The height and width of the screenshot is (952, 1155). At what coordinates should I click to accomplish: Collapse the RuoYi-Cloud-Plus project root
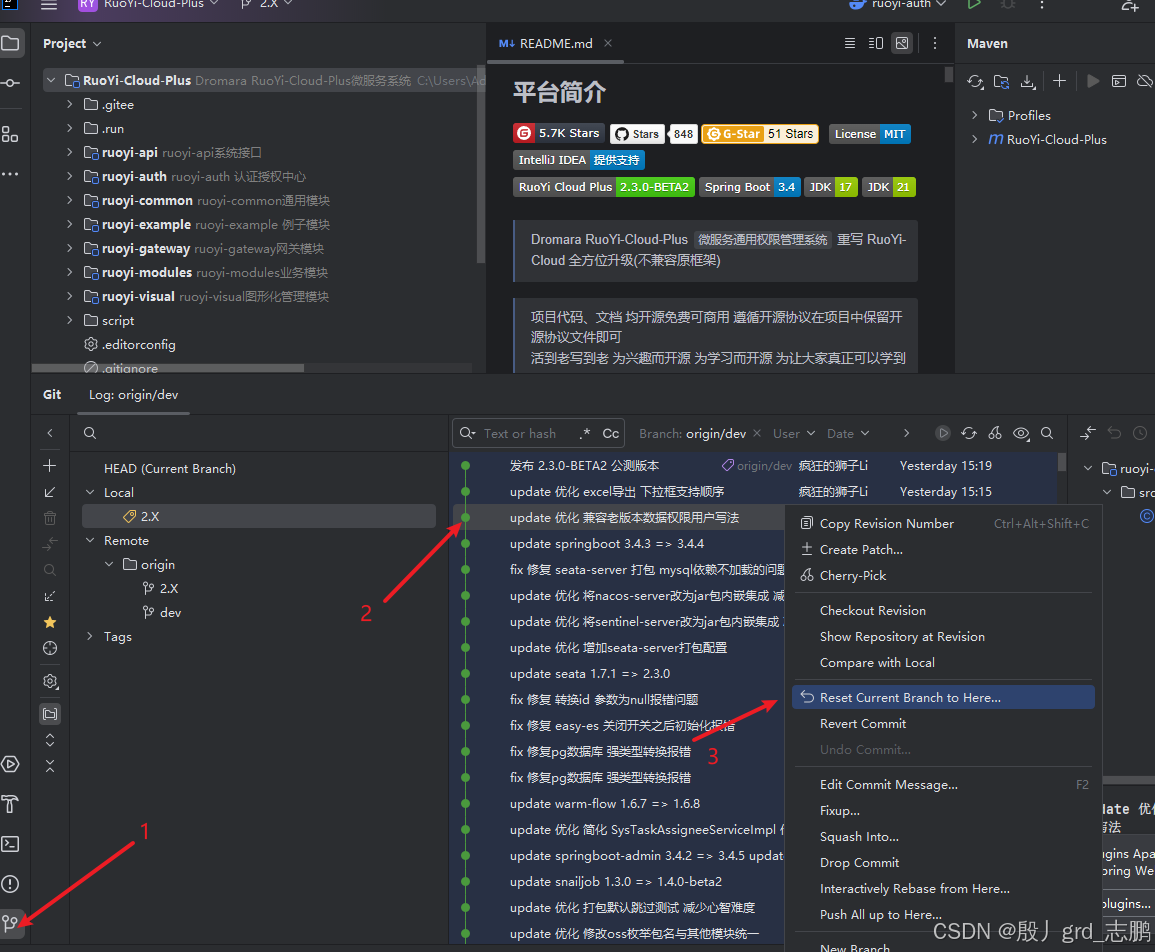[50, 80]
